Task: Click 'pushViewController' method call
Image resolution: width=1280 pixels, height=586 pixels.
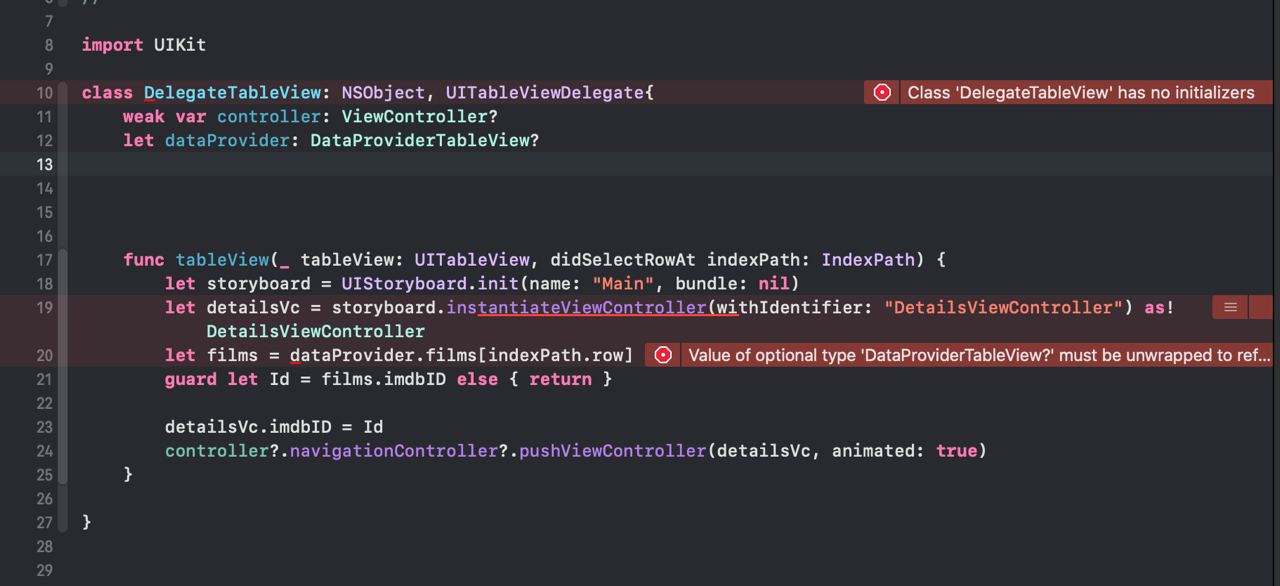Action: click(613, 451)
